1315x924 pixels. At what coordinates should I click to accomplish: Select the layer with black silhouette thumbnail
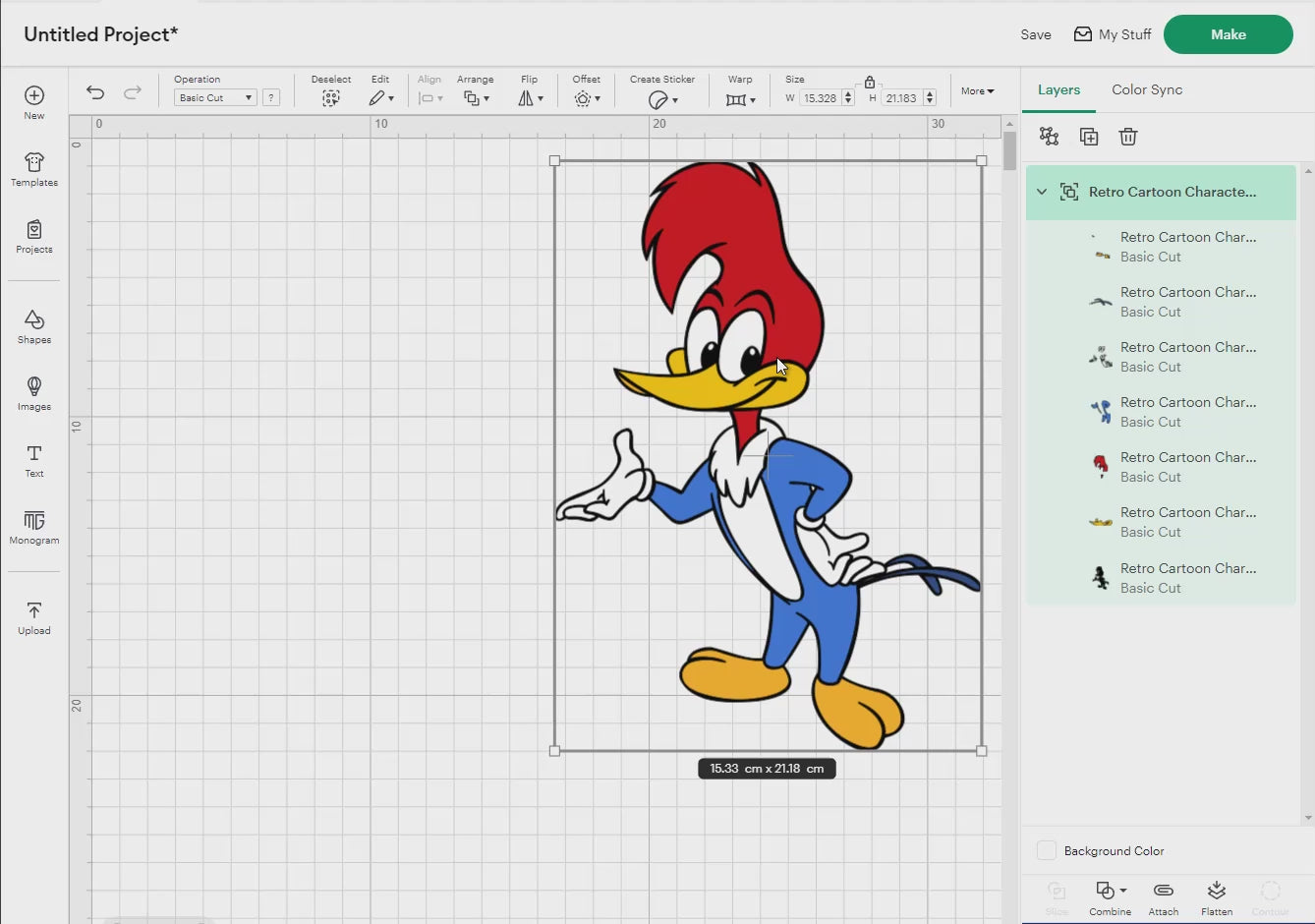[1162, 578]
